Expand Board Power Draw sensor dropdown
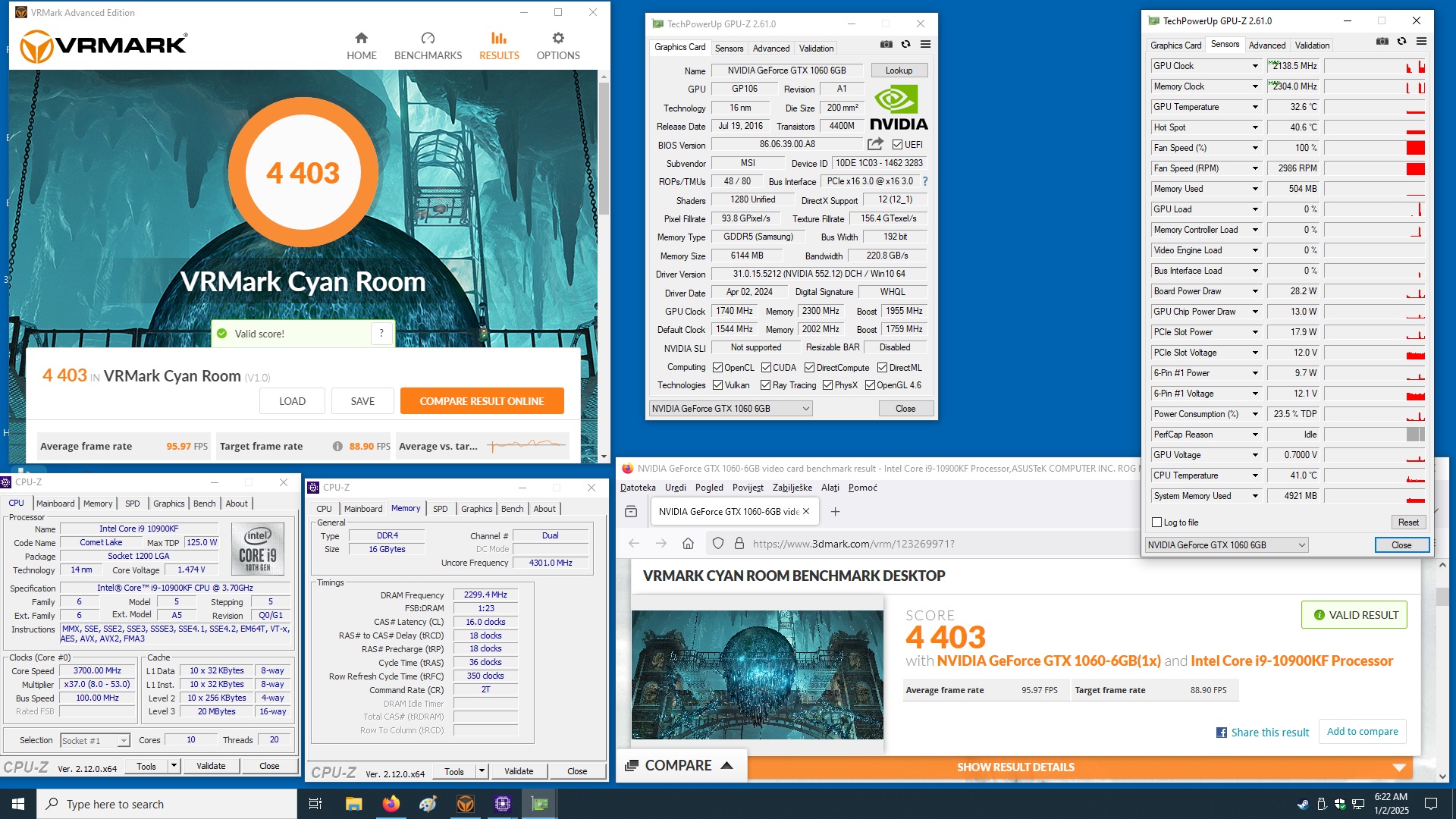This screenshot has height=819, width=1456. [1255, 291]
